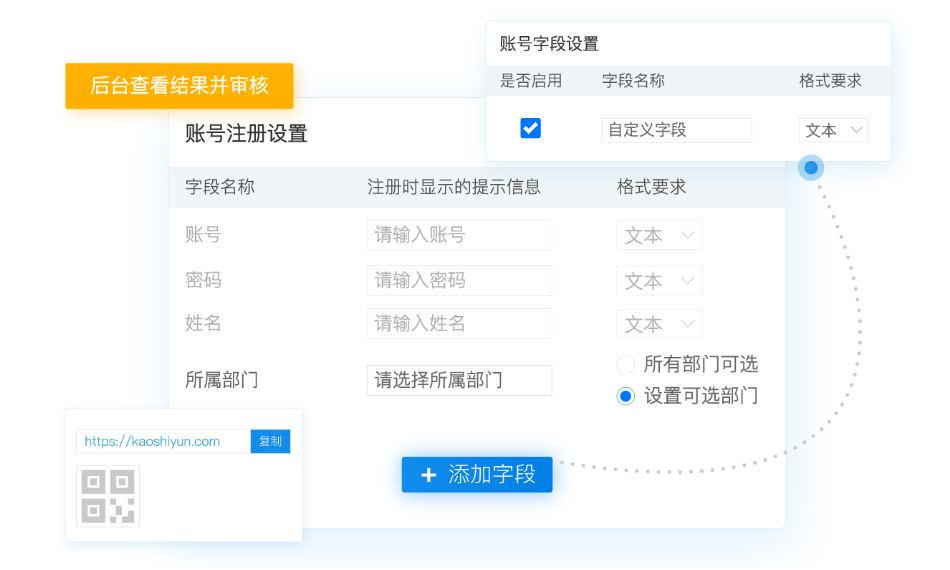Select the 设置可选部门 radio option
The image size is (950, 570).
(x=626, y=396)
